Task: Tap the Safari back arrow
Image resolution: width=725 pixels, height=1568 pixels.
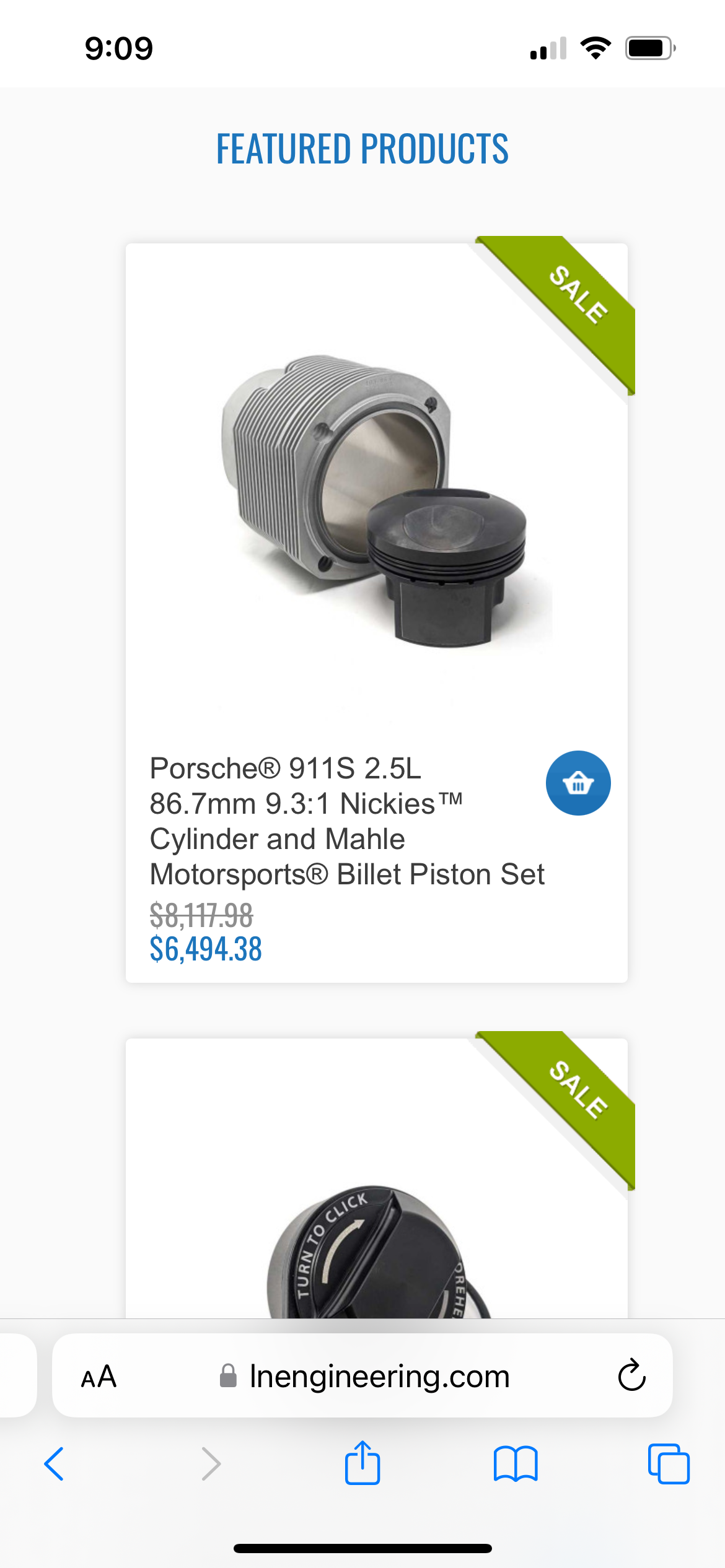Action: pos(54,1464)
